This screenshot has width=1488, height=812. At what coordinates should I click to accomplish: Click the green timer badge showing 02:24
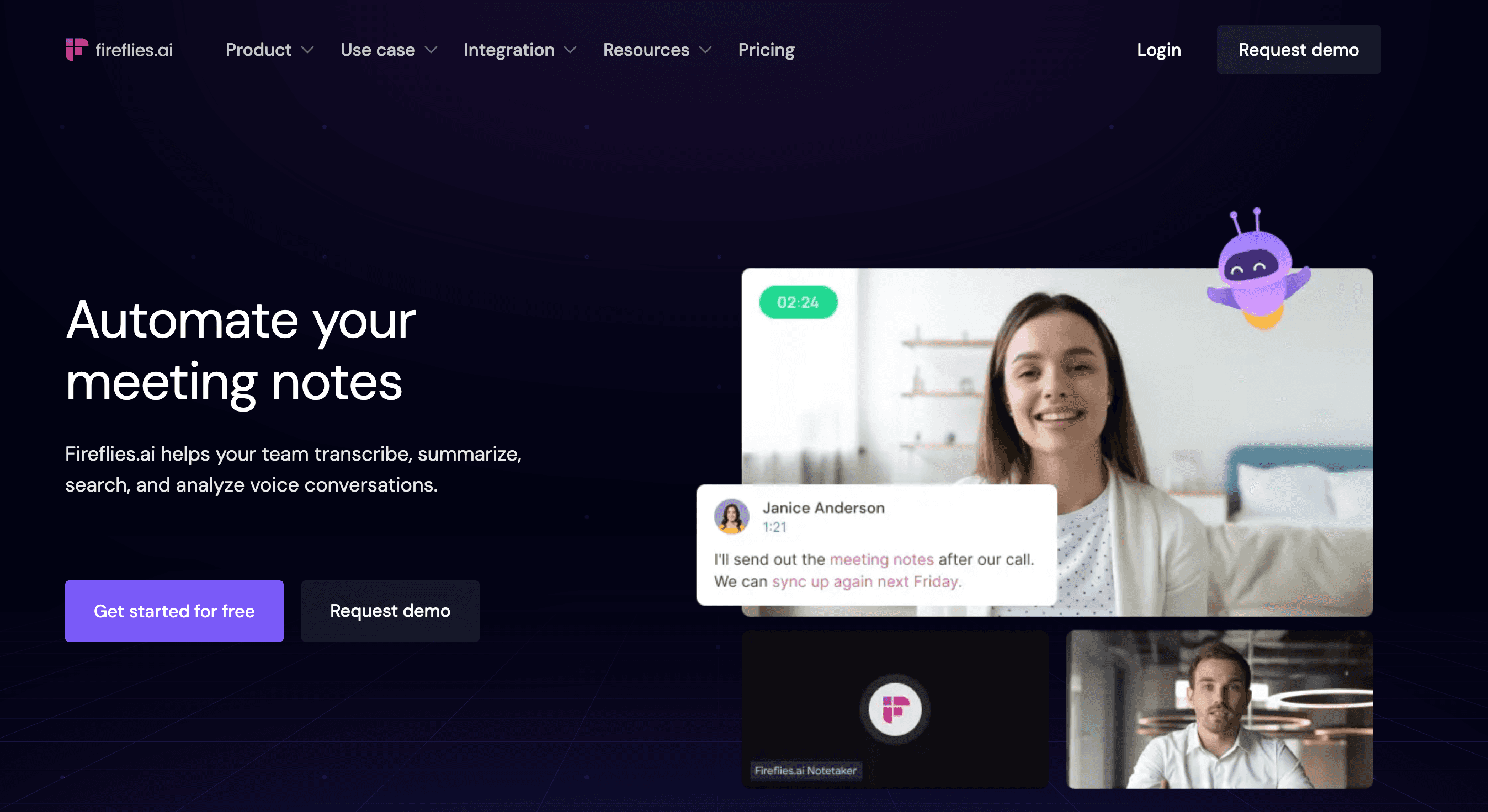pyautogui.click(x=797, y=302)
